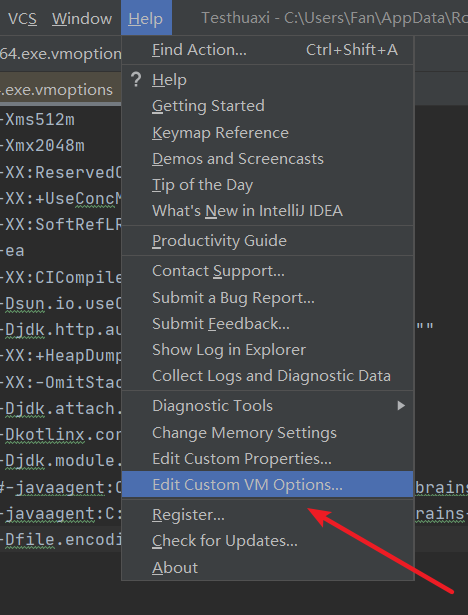This screenshot has width=468, height=615.
Task: Open the Help menu in menu bar
Action: 146,18
